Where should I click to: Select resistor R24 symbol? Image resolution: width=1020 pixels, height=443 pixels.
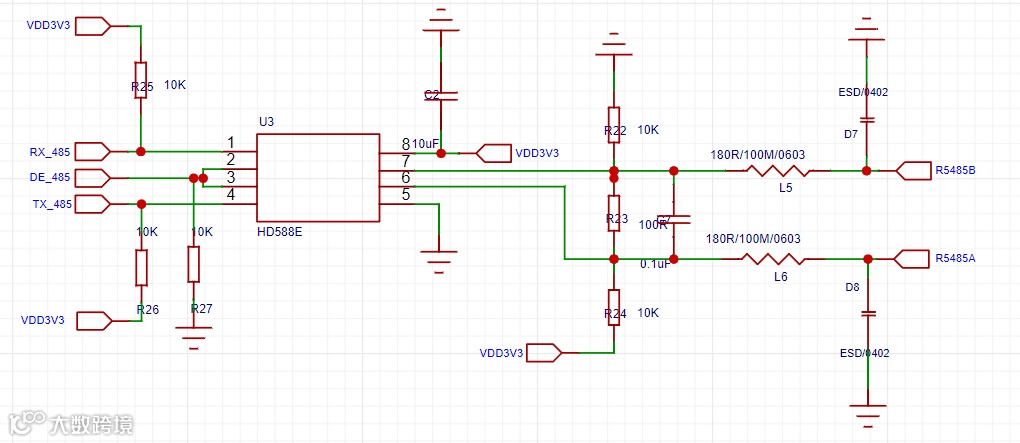pos(613,308)
